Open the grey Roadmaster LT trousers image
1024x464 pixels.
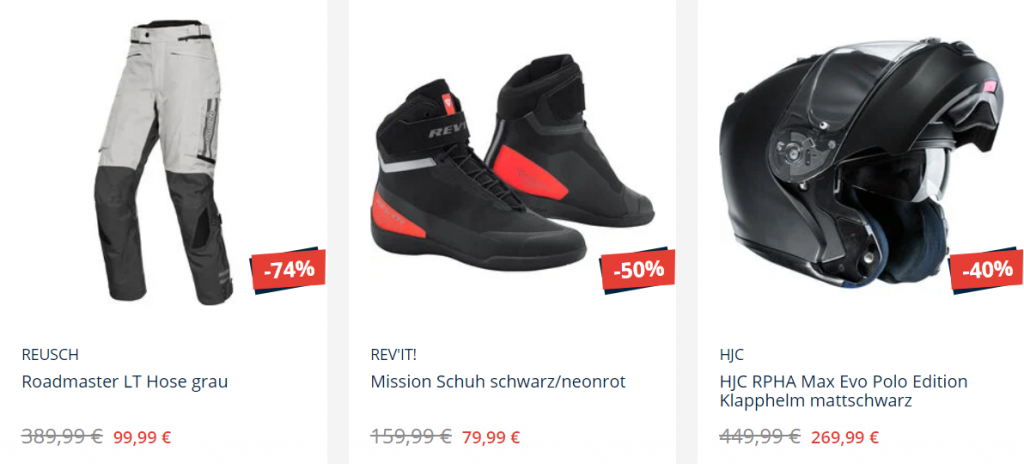pos(163,161)
